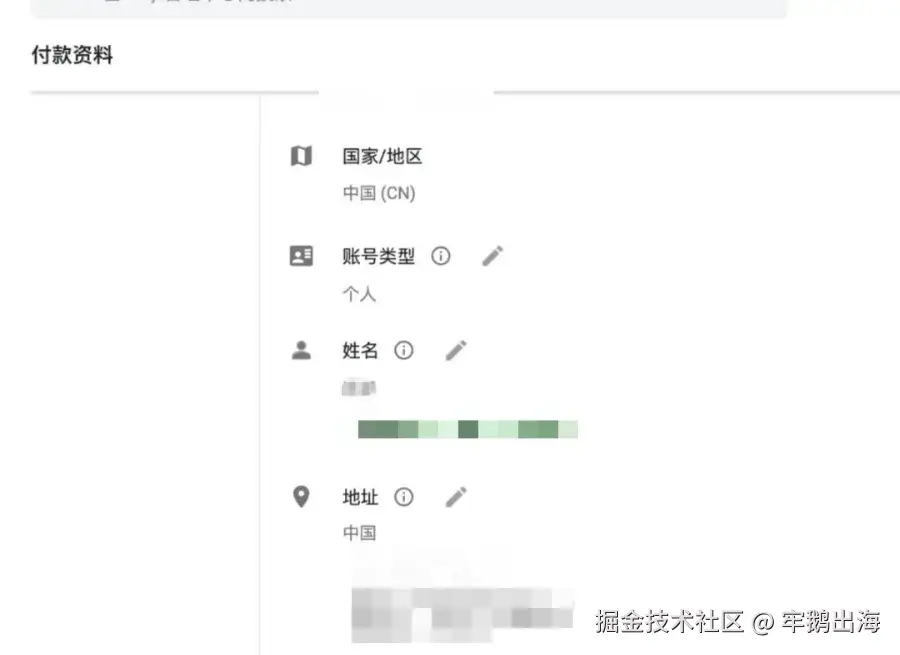Edit 姓名 using the pencil icon

pyautogui.click(x=456, y=350)
